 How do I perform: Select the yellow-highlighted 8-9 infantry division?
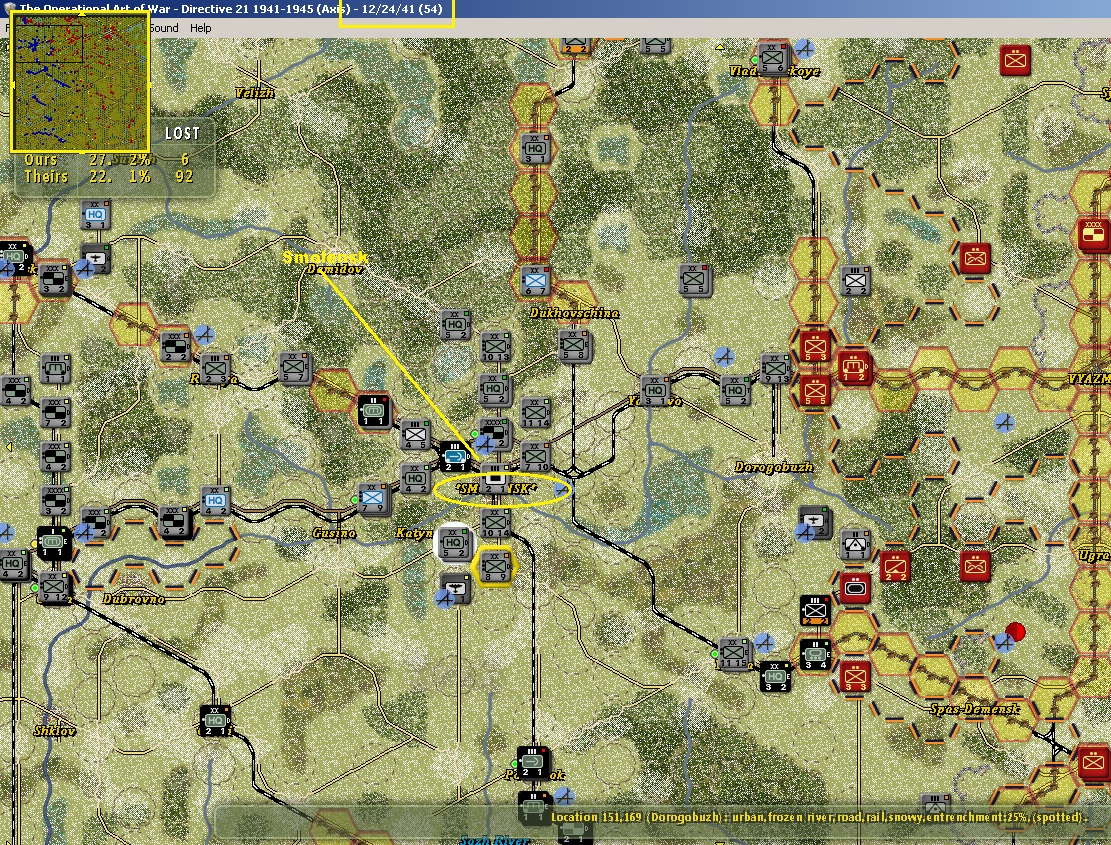(495, 566)
